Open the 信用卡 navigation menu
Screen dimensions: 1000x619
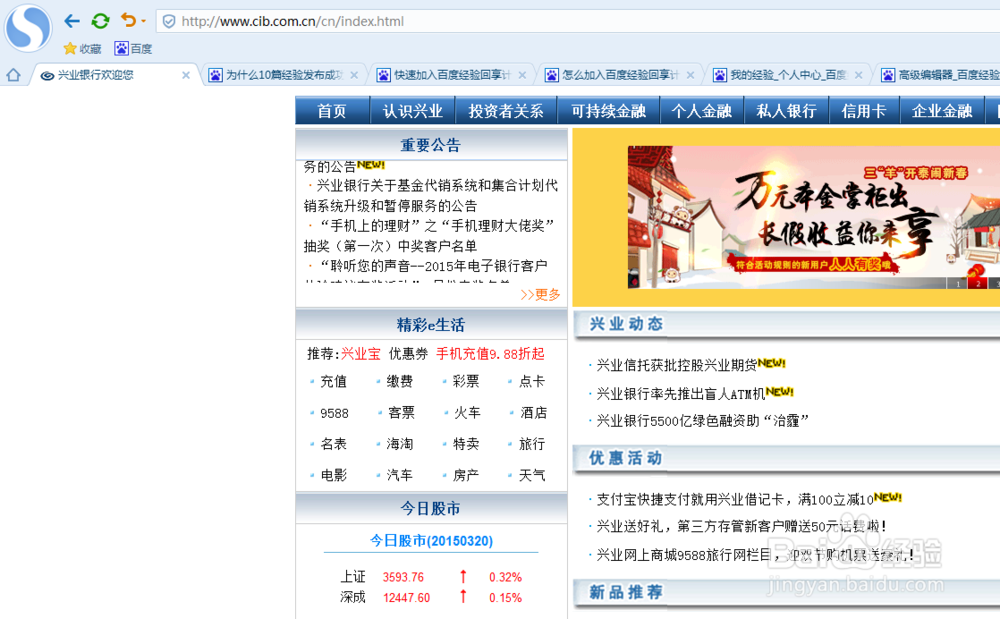point(864,111)
